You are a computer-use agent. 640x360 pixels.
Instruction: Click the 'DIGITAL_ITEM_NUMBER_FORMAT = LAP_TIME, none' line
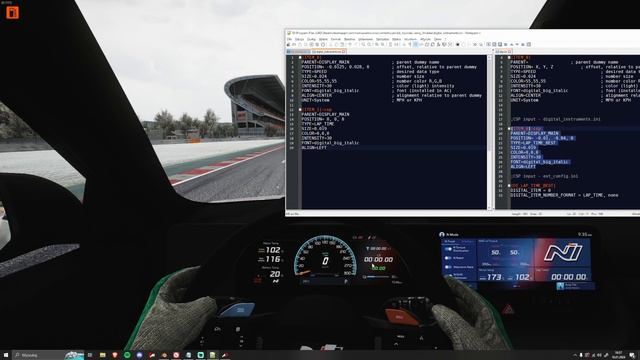click(x=564, y=196)
